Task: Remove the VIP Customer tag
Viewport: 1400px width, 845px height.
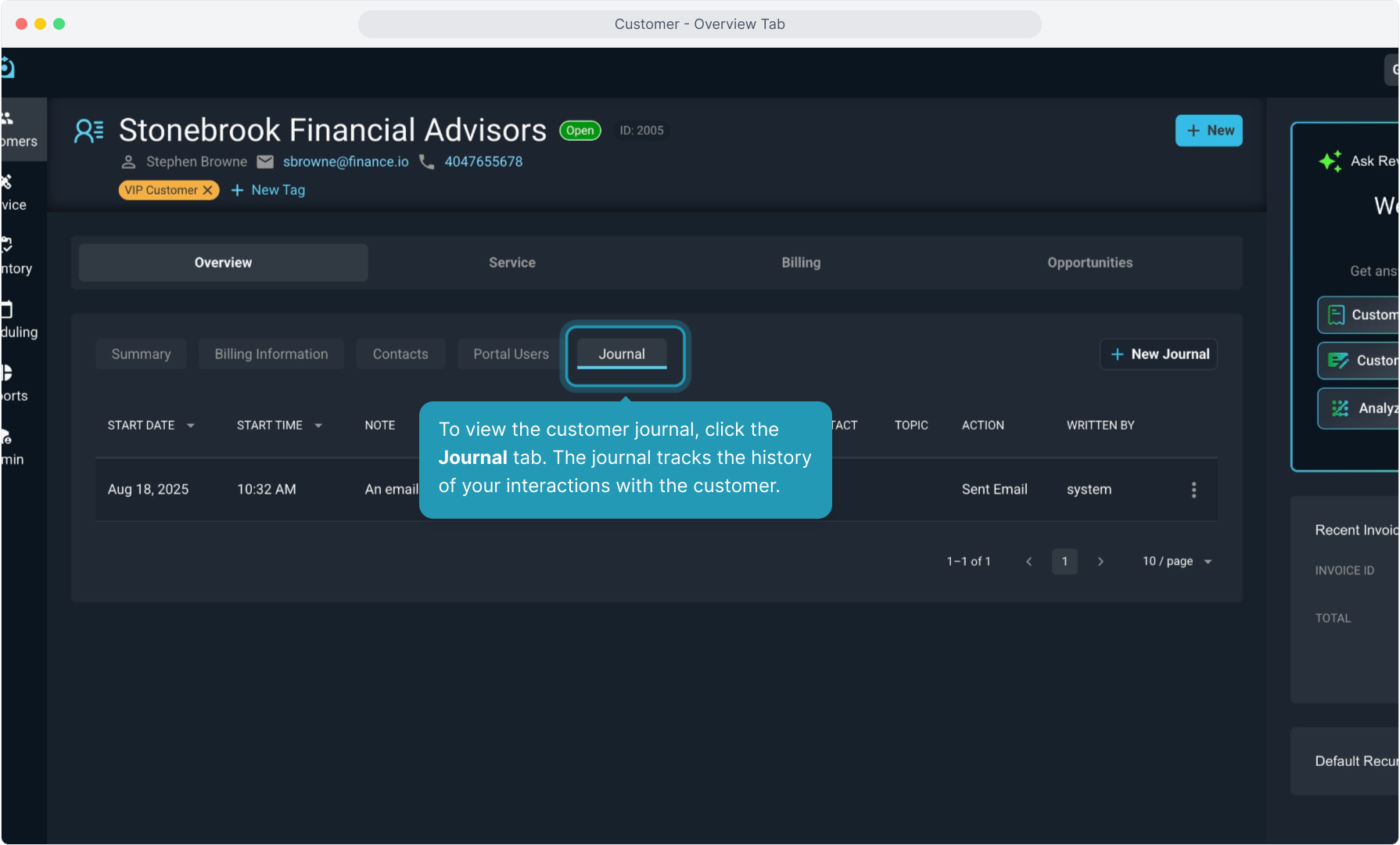Action: click(x=208, y=190)
